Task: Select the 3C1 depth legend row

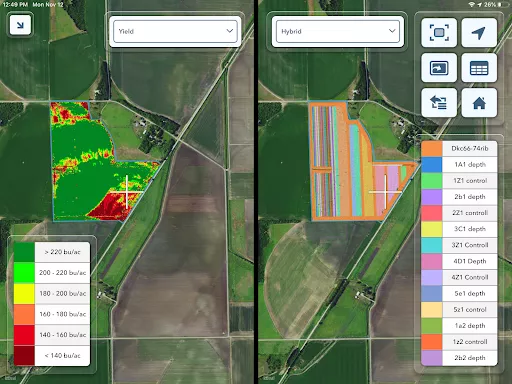Action: point(459,229)
